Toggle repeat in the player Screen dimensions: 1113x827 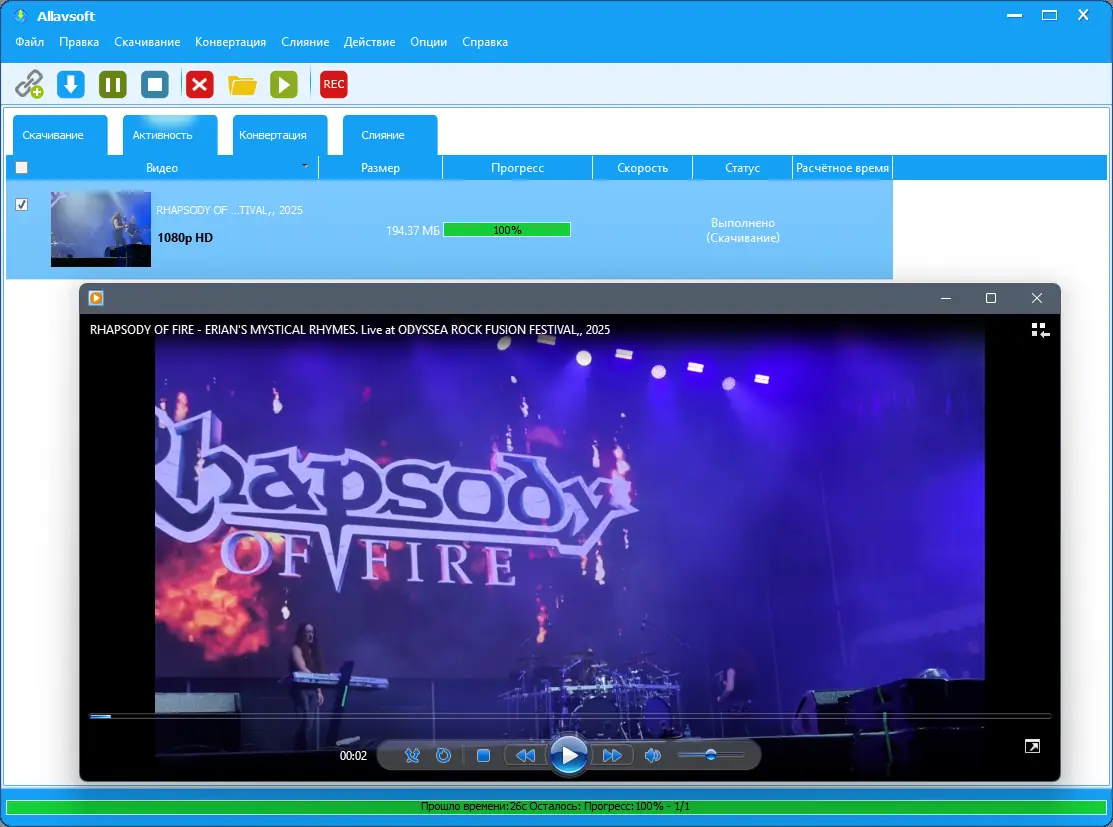(x=444, y=755)
